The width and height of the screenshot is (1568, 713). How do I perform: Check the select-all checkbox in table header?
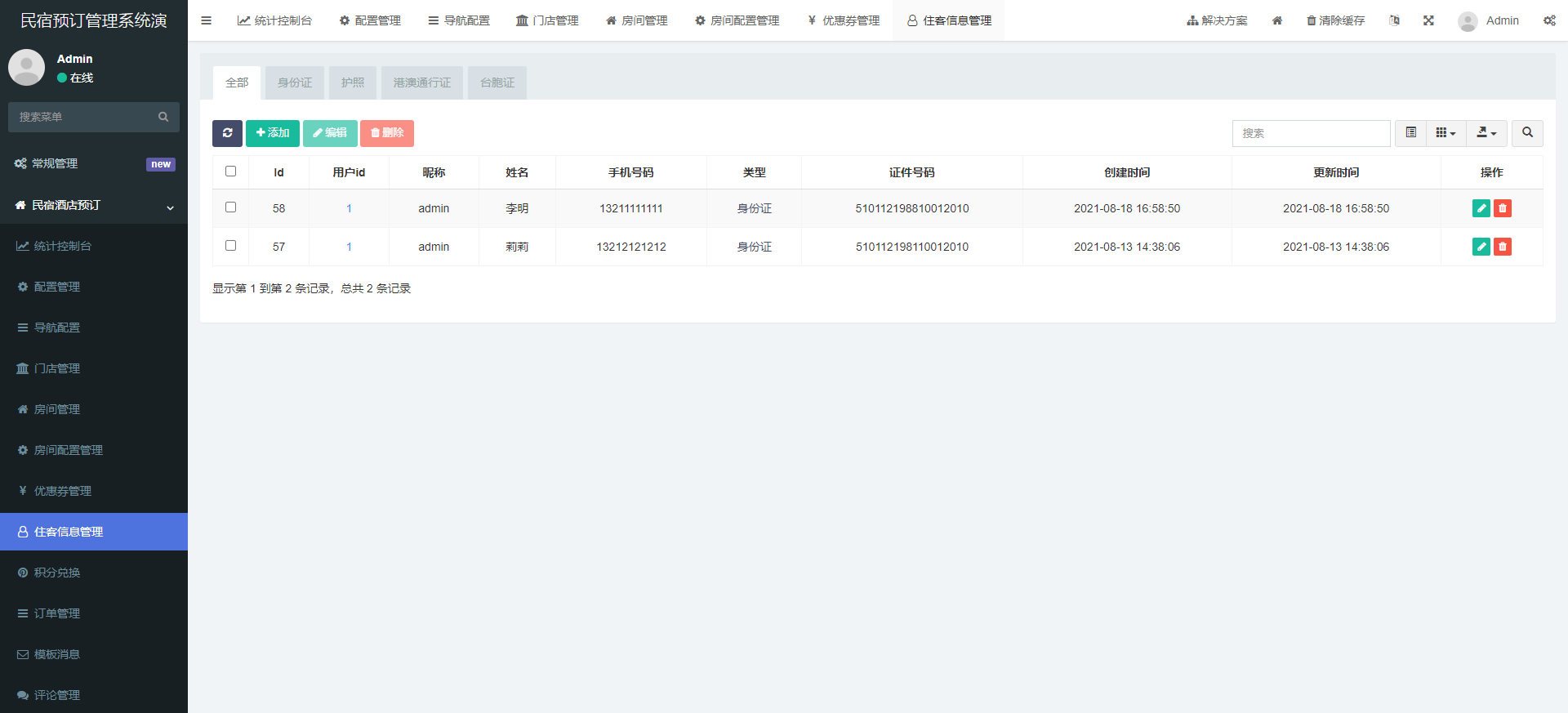[x=230, y=172]
